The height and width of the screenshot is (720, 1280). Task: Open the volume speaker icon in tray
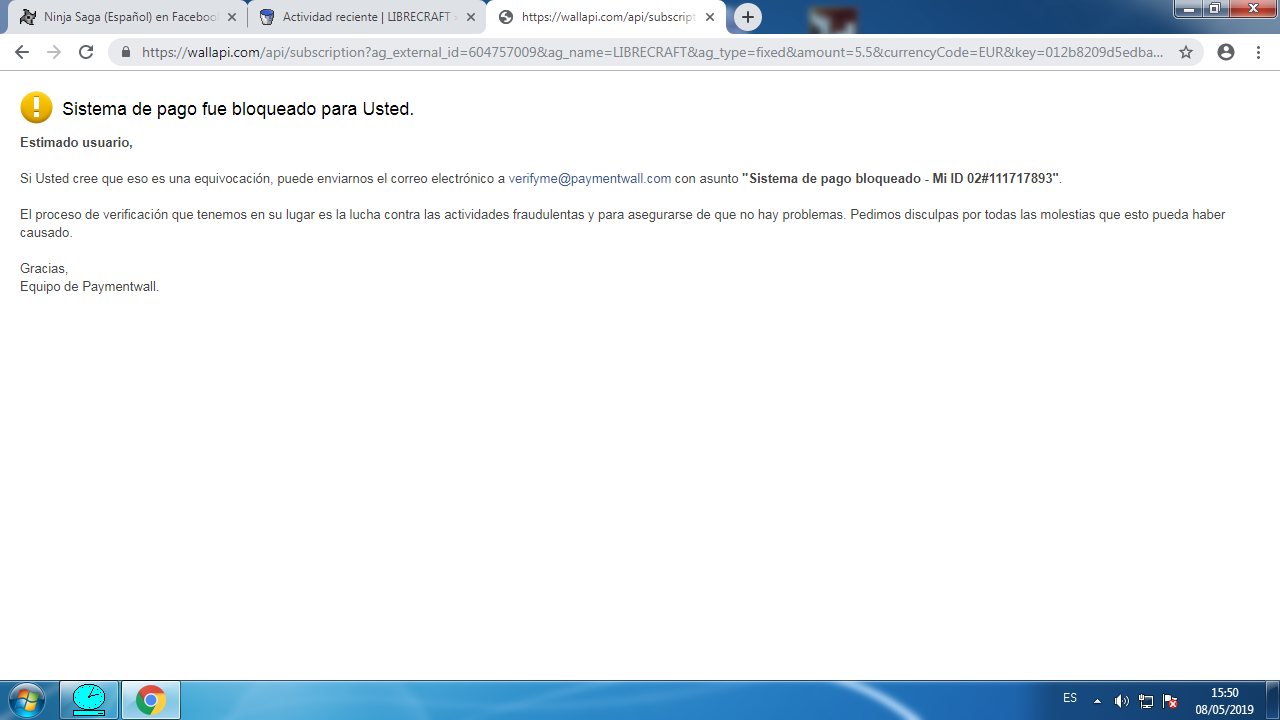(x=1122, y=701)
